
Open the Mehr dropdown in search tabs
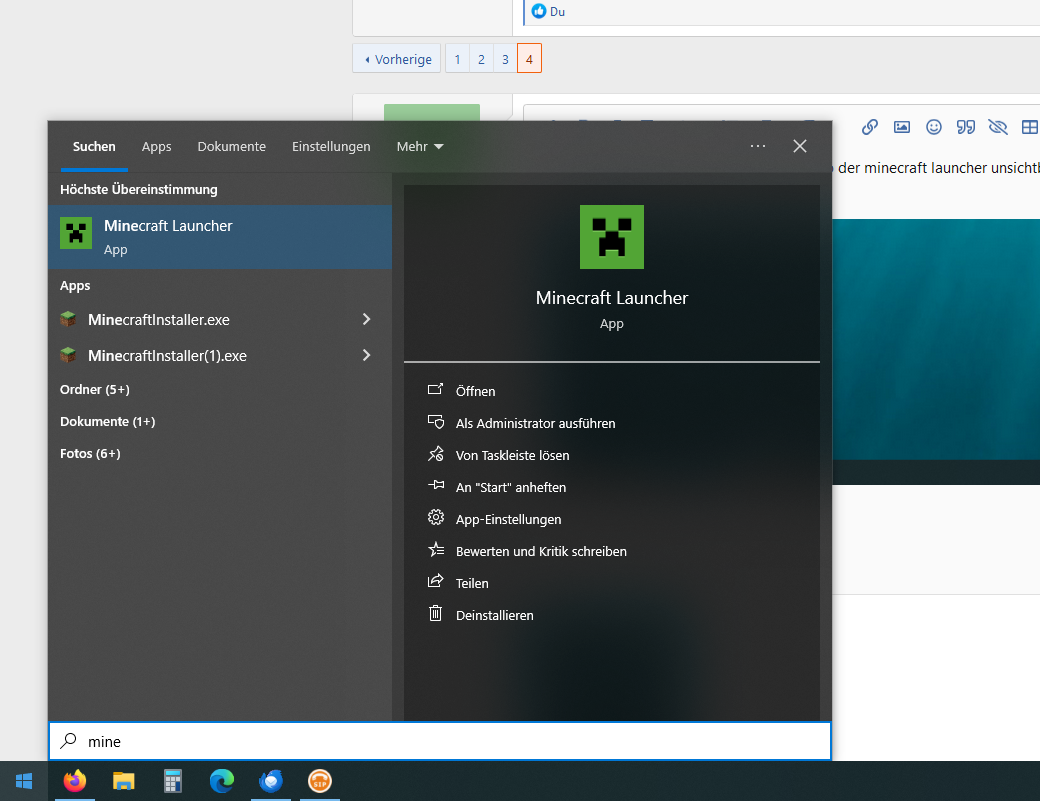420,147
